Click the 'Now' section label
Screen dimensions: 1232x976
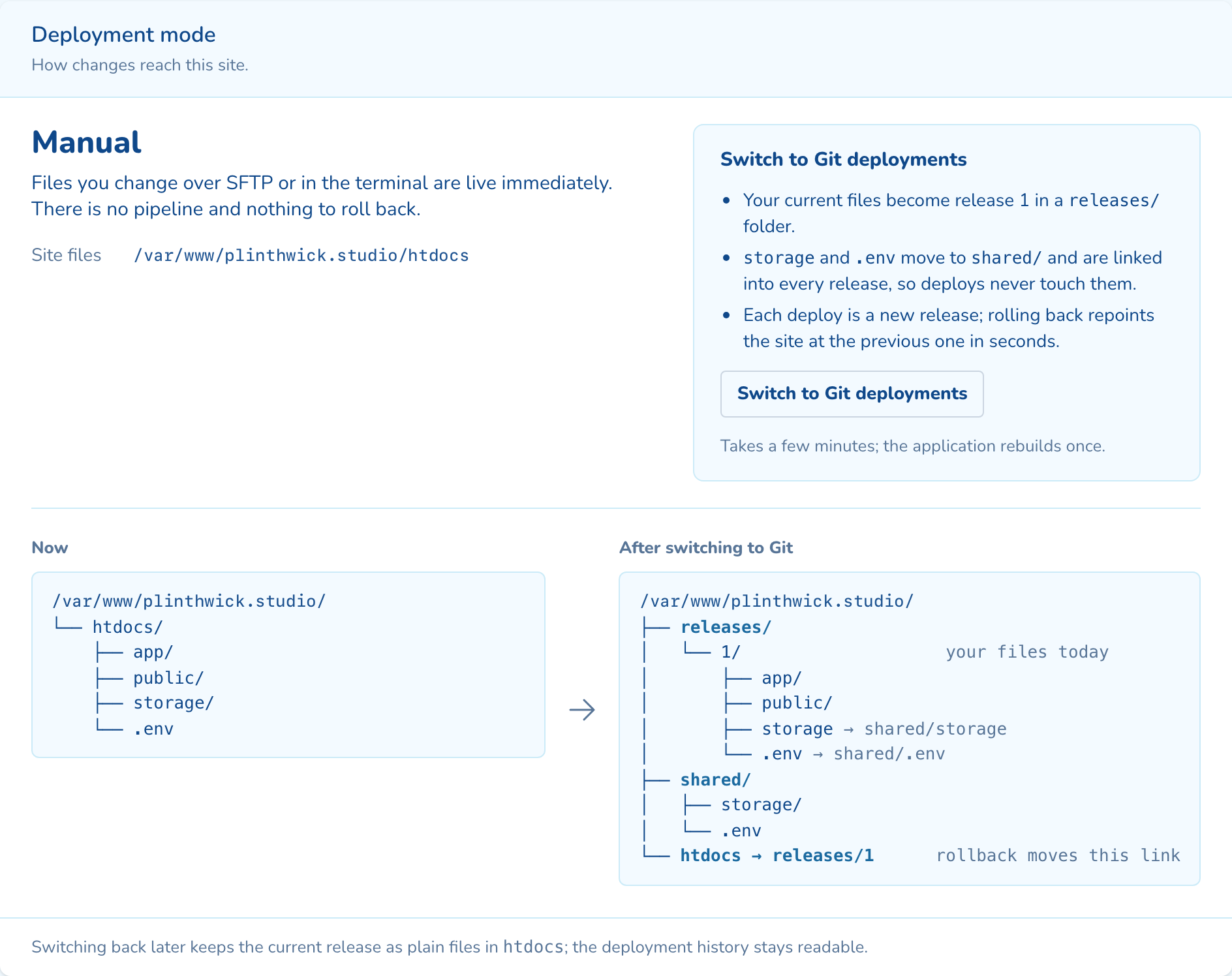[50, 547]
